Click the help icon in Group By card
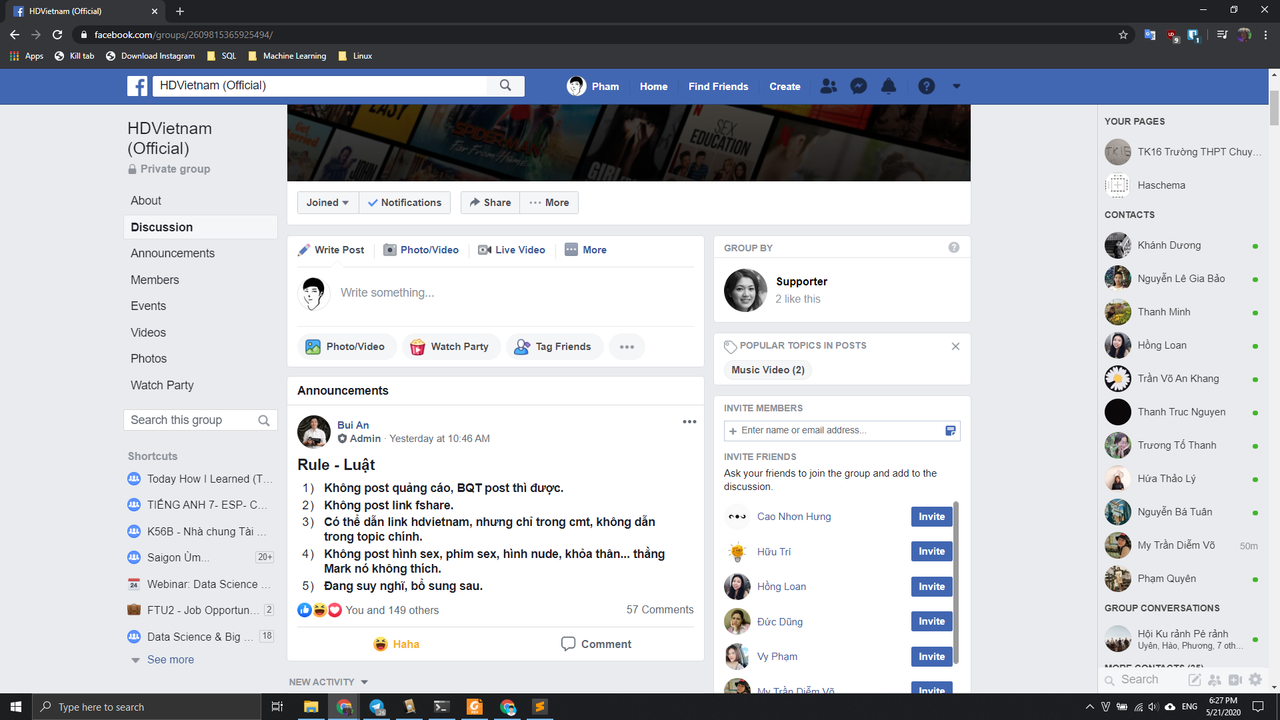This screenshot has width=1280, height=720. [954, 248]
